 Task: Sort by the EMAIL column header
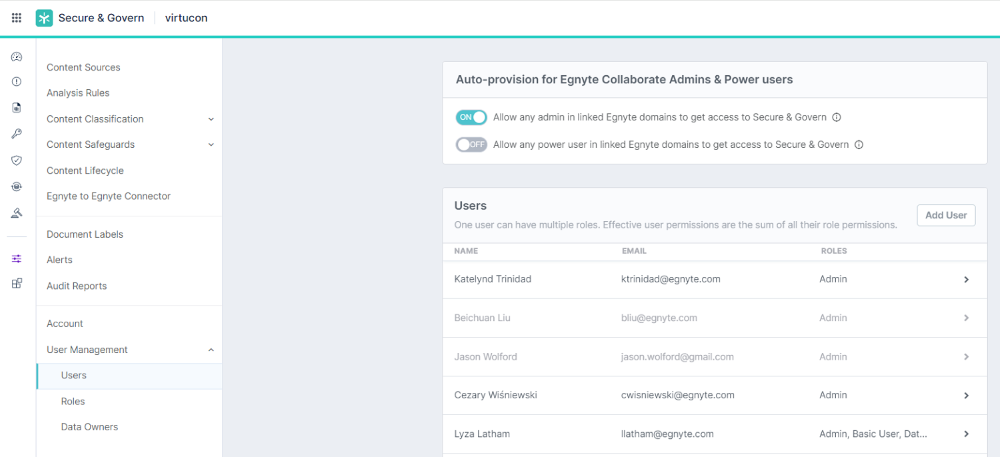(x=634, y=251)
